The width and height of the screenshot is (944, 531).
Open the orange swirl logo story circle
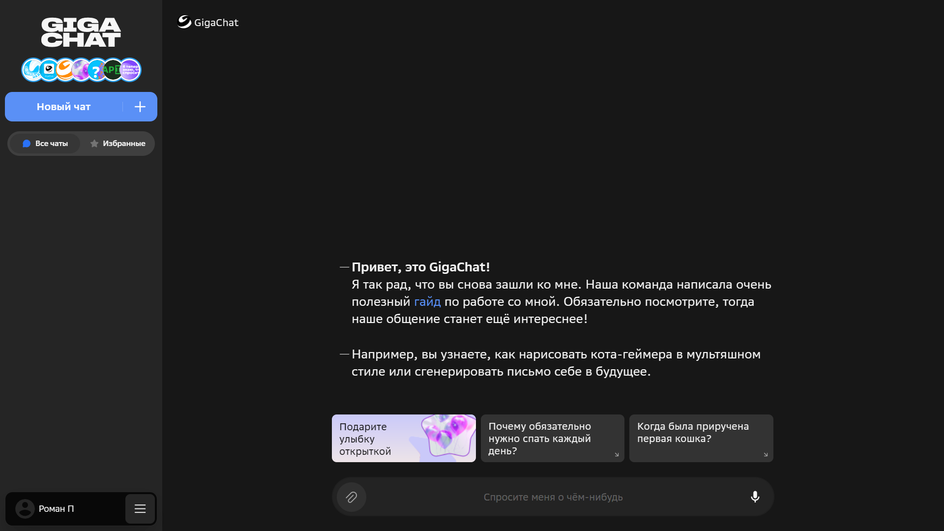click(x=65, y=69)
